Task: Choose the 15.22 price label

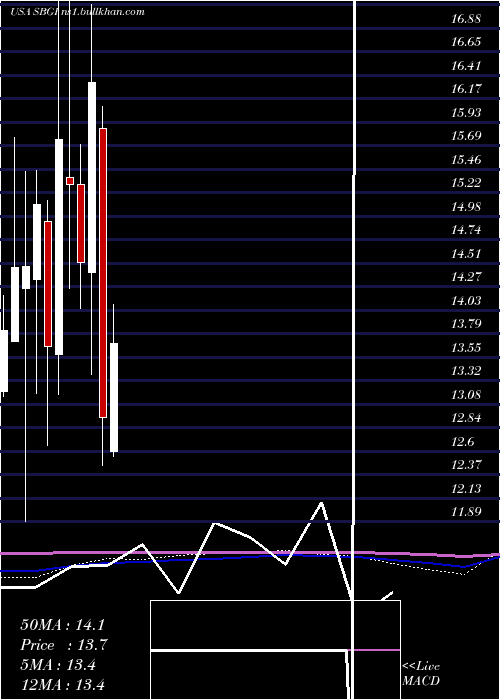Action: tap(466, 183)
